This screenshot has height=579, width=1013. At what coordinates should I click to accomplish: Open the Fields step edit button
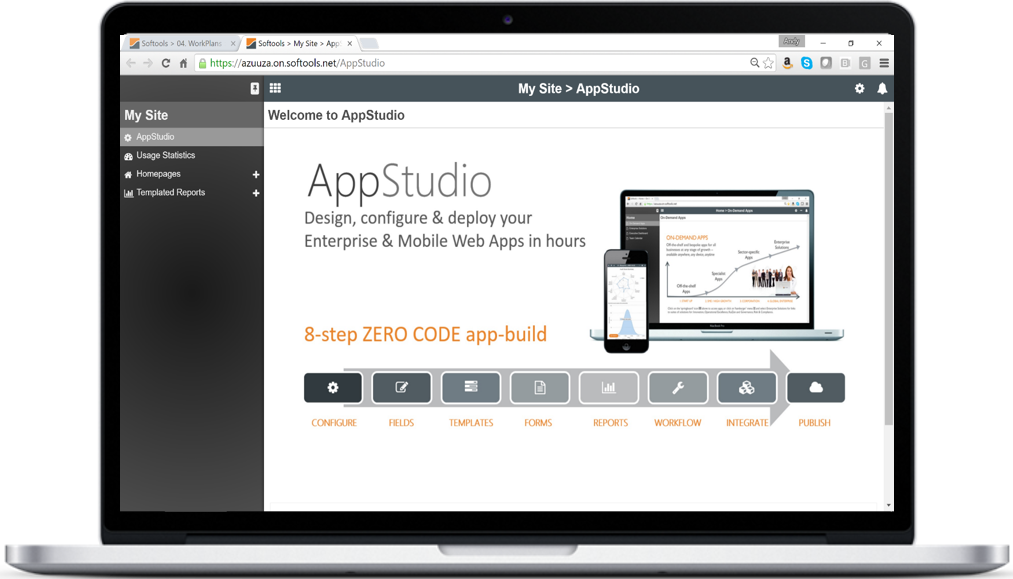click(x=402, y=388)
